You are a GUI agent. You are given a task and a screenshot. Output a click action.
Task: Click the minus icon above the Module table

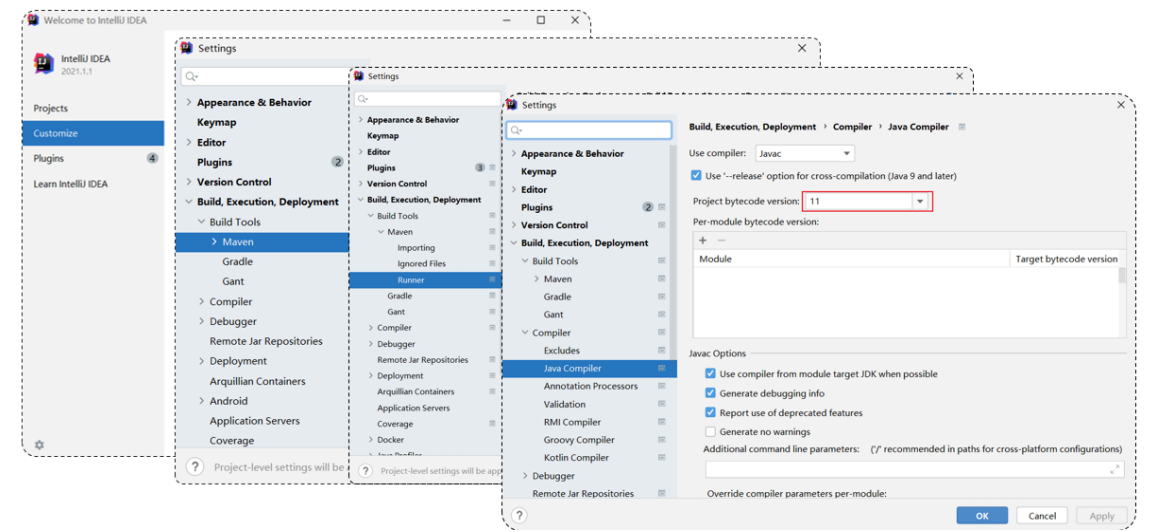click(721, 240)
